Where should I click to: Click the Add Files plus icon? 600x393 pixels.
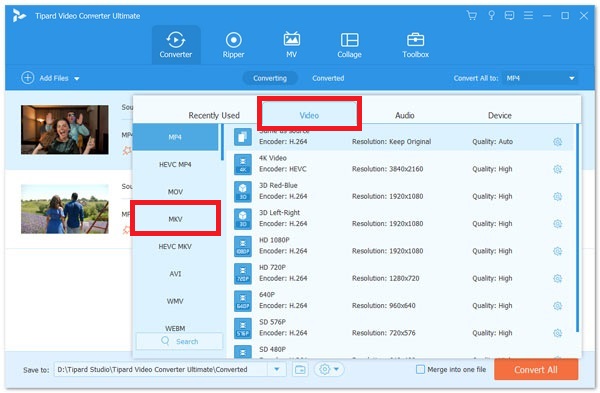tap(28, 78)
